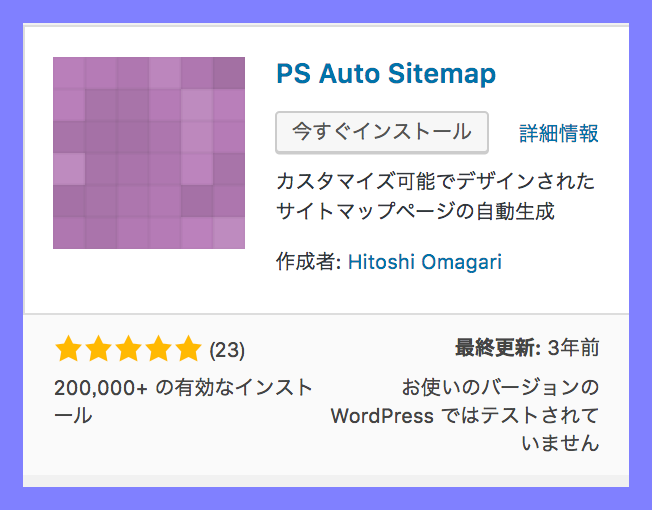Click the WordPress compatibility warning text
Viewport: 652px width, 510px height.
[x=465, y=415]
